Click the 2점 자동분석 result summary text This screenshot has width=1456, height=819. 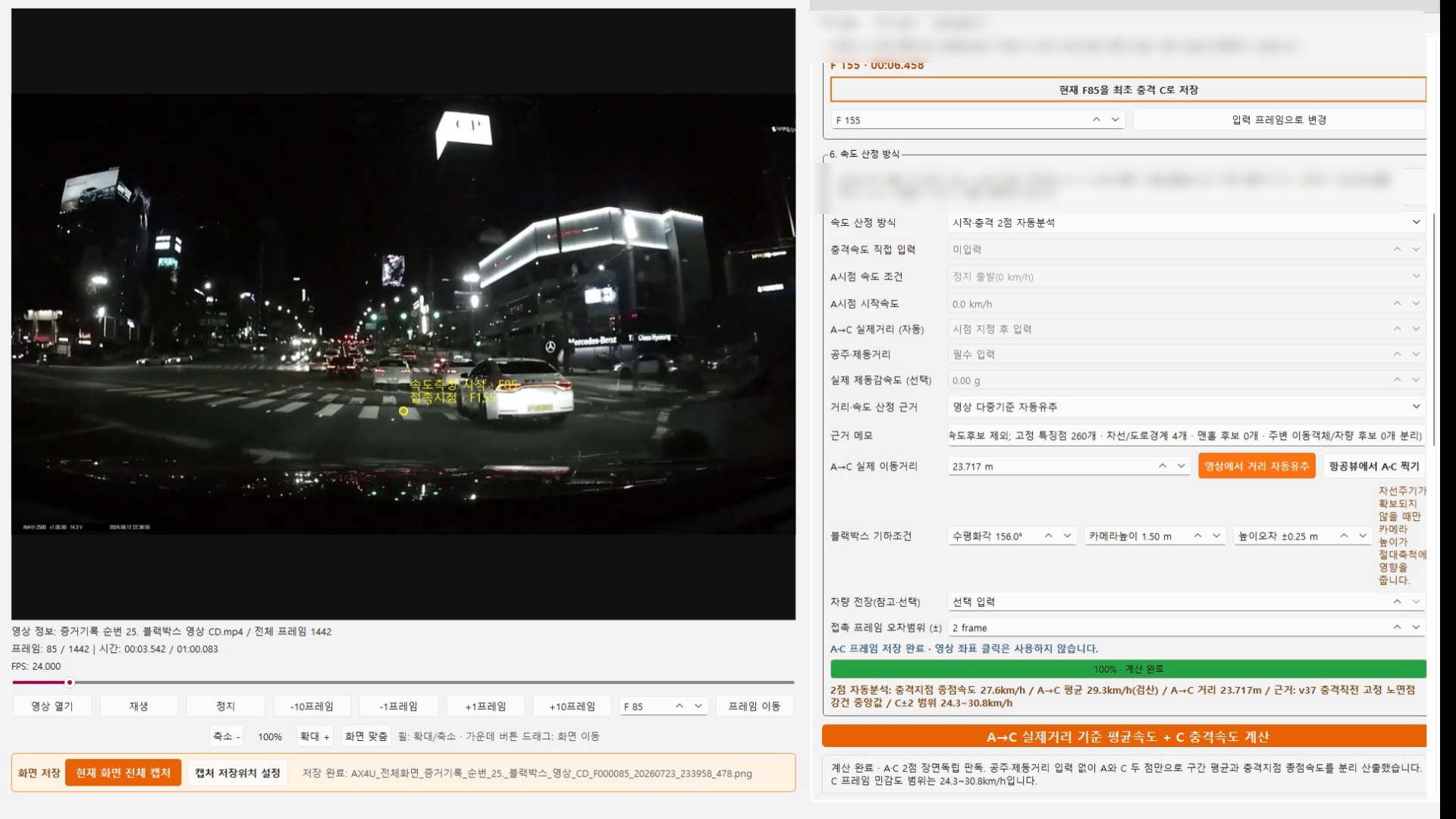pos(1122,696)
